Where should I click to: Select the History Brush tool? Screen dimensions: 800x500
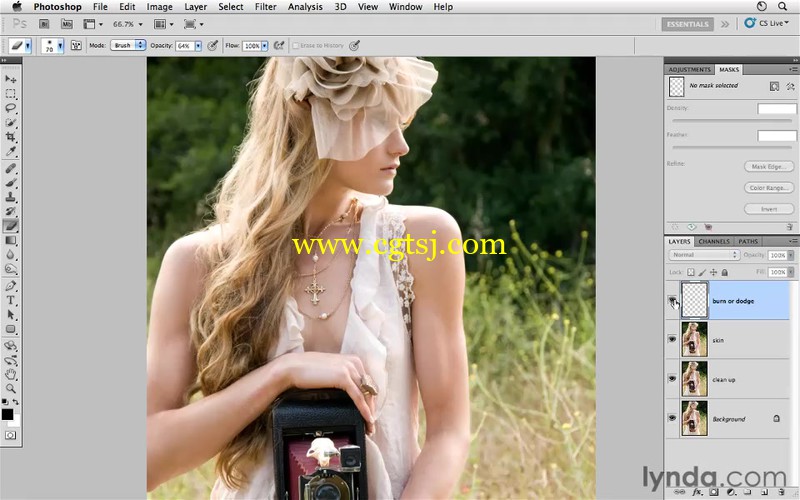coord(11,211)
